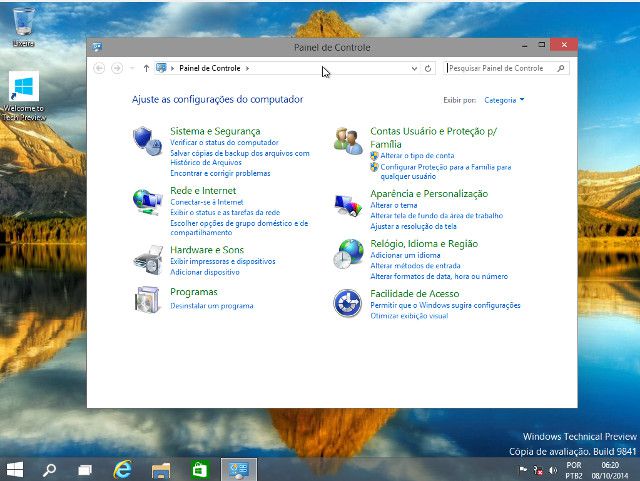Open taskbar Search magnifier
The height and width of the screenshot is (481, 640).
(49, 470)
